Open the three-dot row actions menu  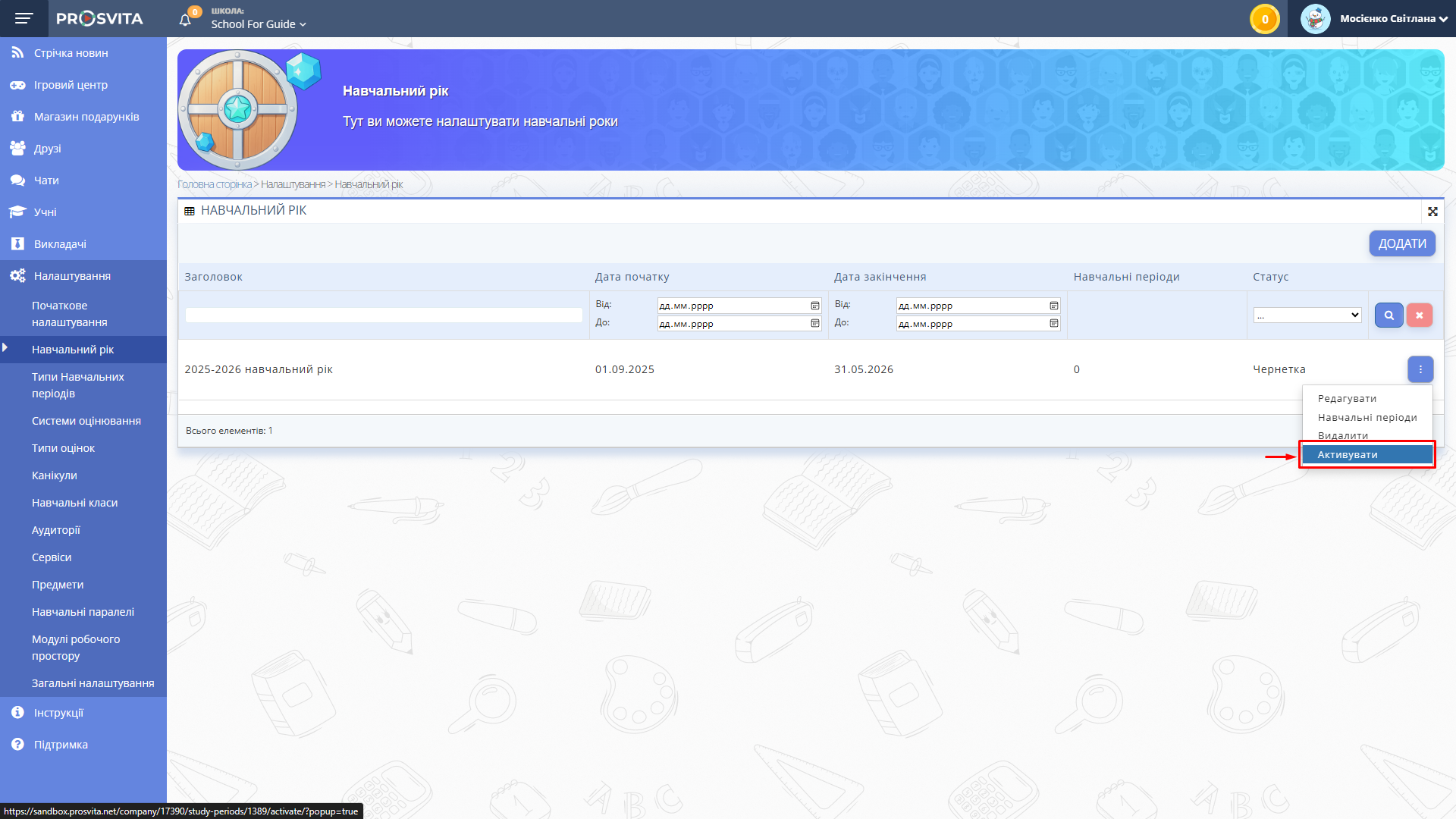pos(1420,369)
